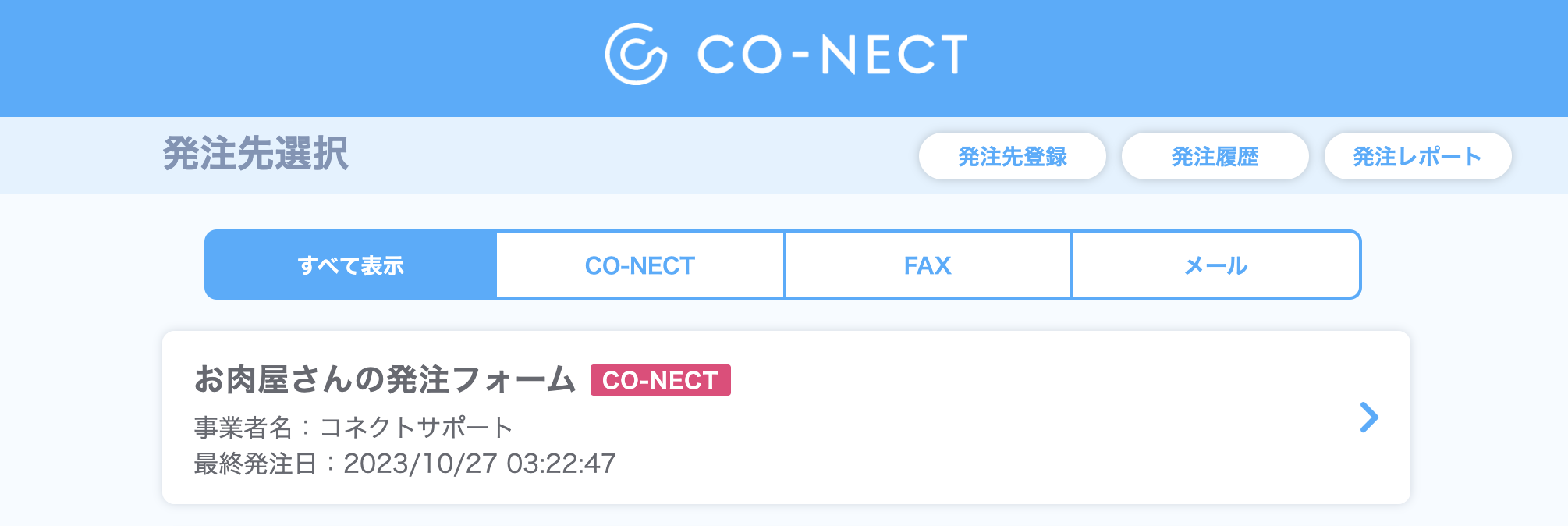1568x526 pixels.
Task: Switch to the CO-NECT filter tab
Action: tap(640, 265)
